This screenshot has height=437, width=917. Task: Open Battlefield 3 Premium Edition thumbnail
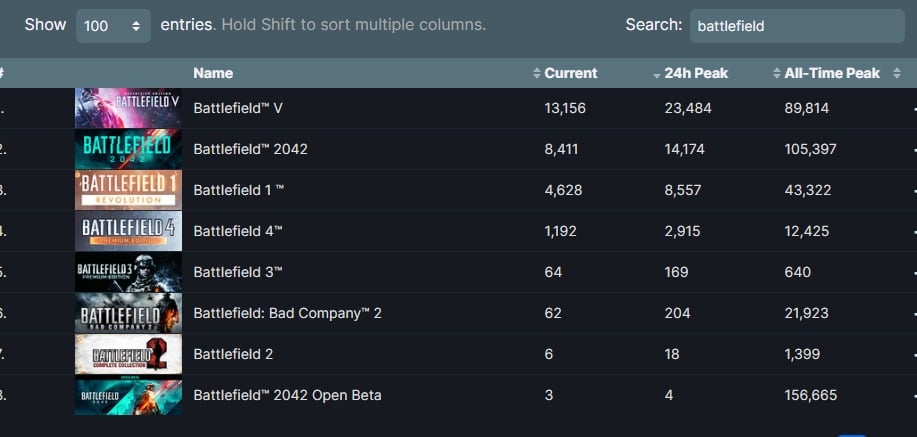click(x=128, y=272)
